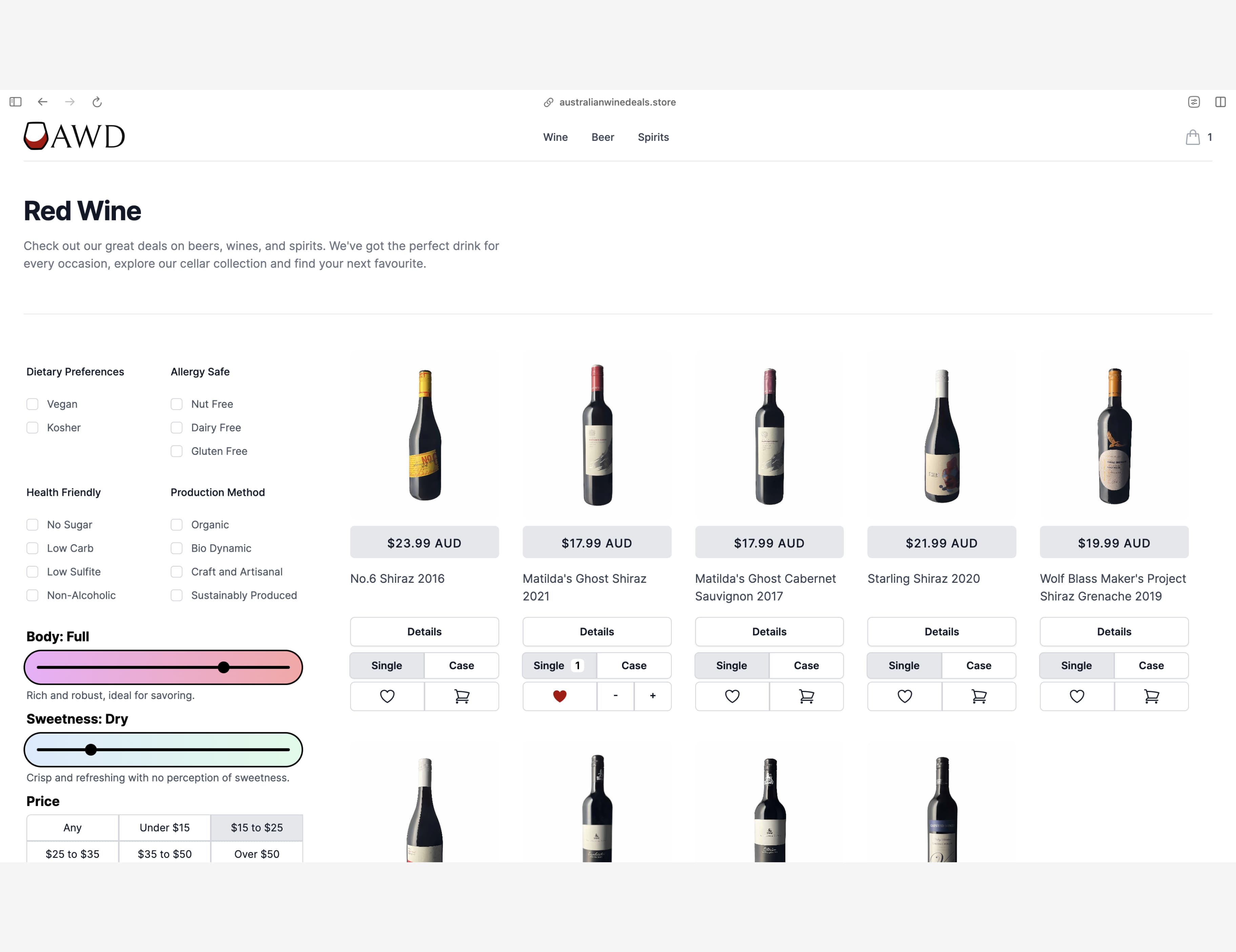Check the Non-Alcoholic checkbox

(x=32, y=595)
